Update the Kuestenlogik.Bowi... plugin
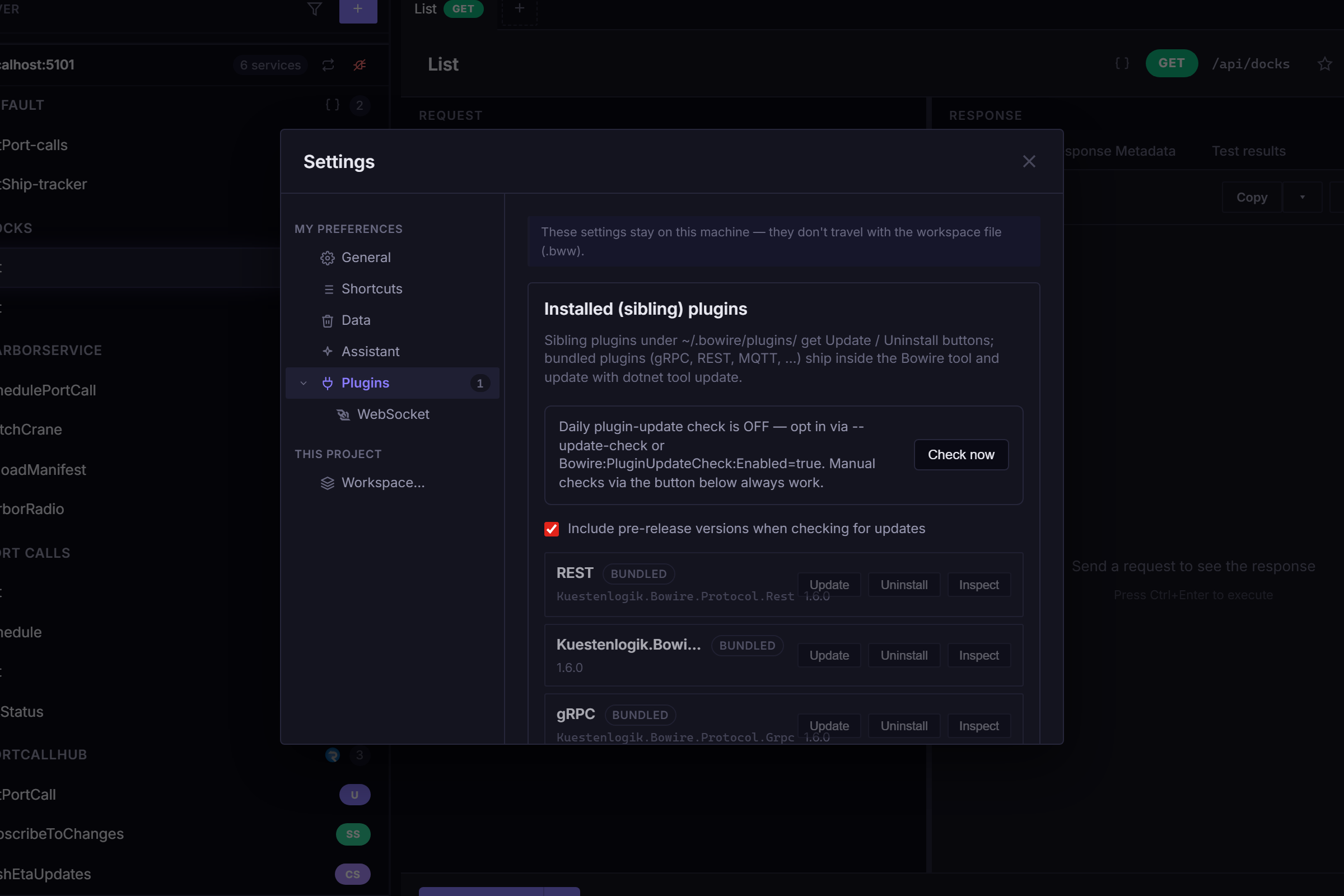 tap(829, 655)
